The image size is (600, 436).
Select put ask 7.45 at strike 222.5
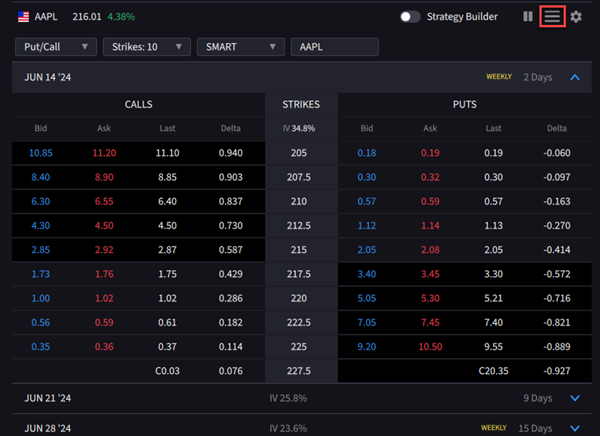[x=430, y=322]
